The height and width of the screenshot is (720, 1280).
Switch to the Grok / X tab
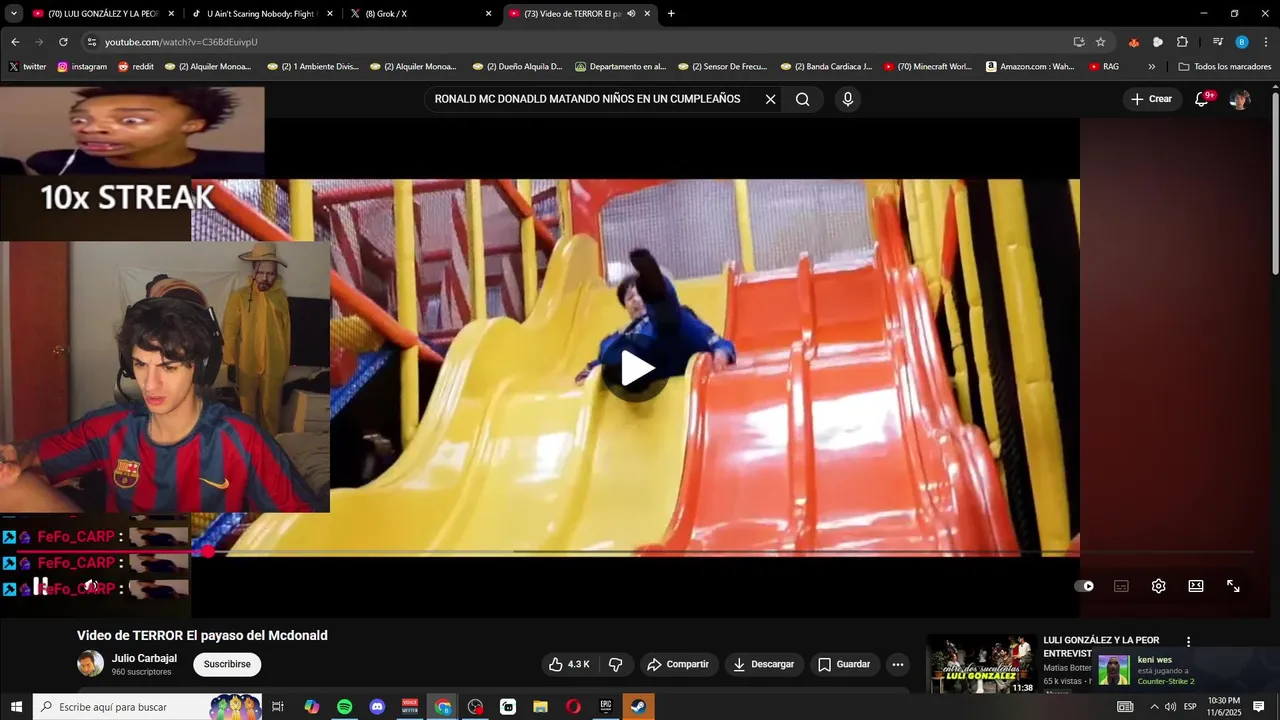tap(420, 14)
